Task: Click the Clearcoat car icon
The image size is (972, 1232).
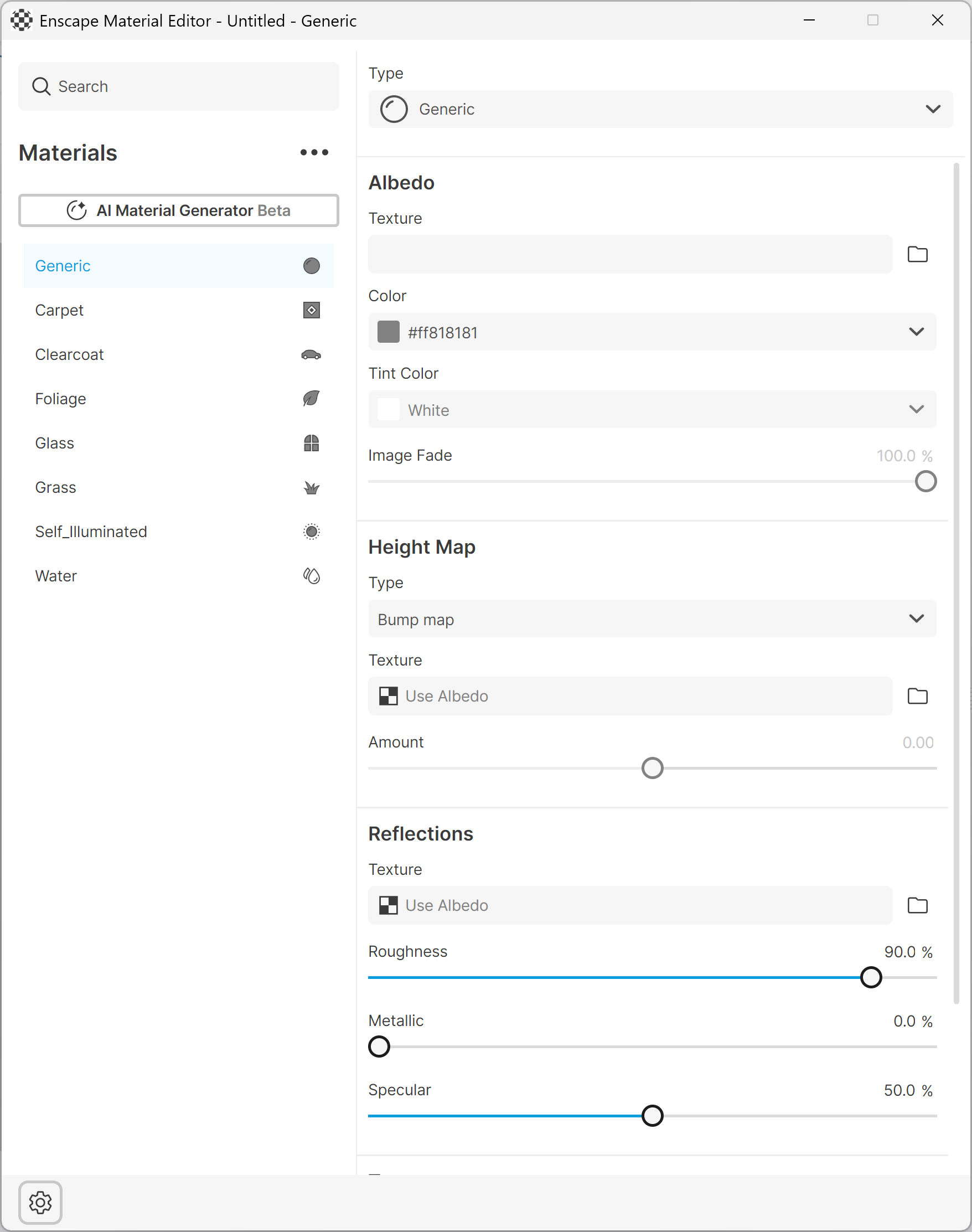Action: 311,355
